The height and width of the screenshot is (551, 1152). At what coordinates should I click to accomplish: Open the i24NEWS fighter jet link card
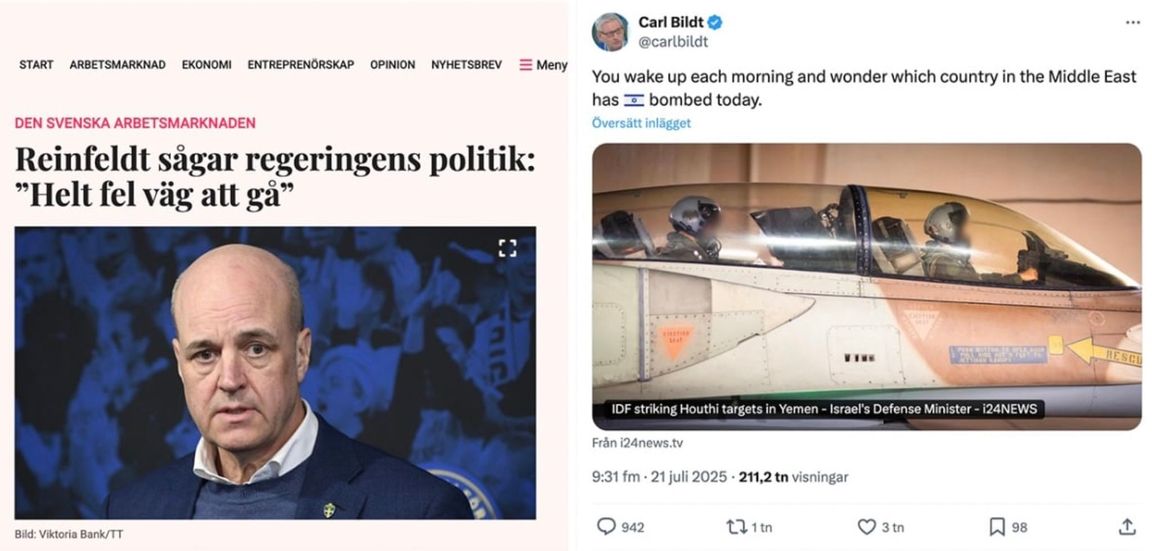pyautogui.click(x=867, y=287)
